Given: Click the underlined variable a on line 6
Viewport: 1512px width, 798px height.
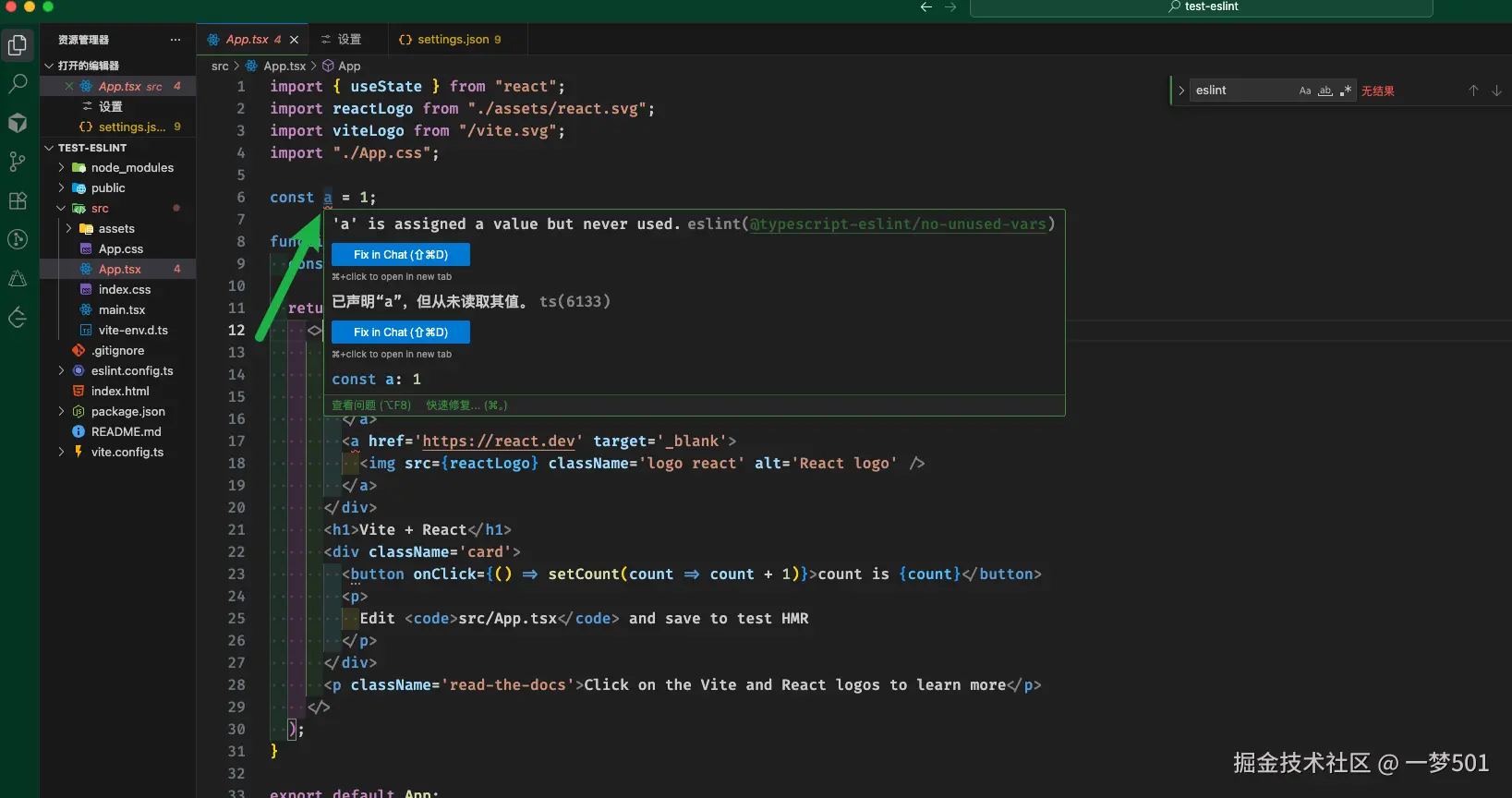Looking at the screenshot, I should tap(328, 198).
